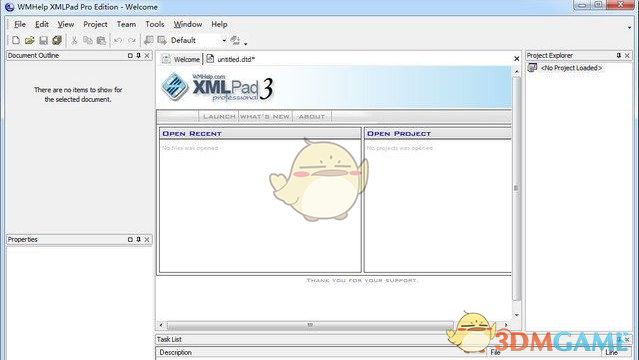Click the XMLPad application icon in title bar
The image size is (639, 360).
[9, 7]
